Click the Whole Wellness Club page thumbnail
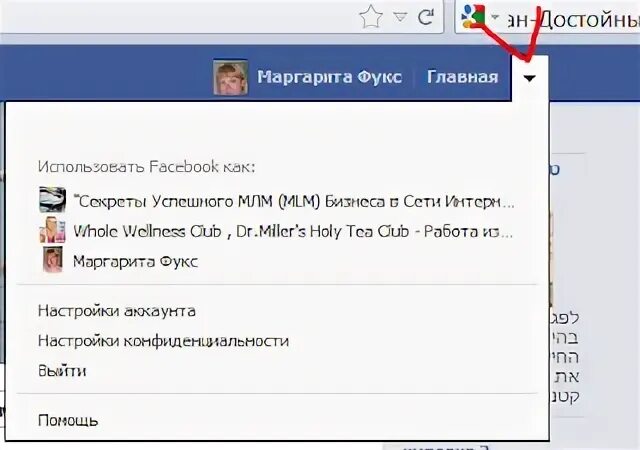The image size is (640, 450). [x=52, y=230]
